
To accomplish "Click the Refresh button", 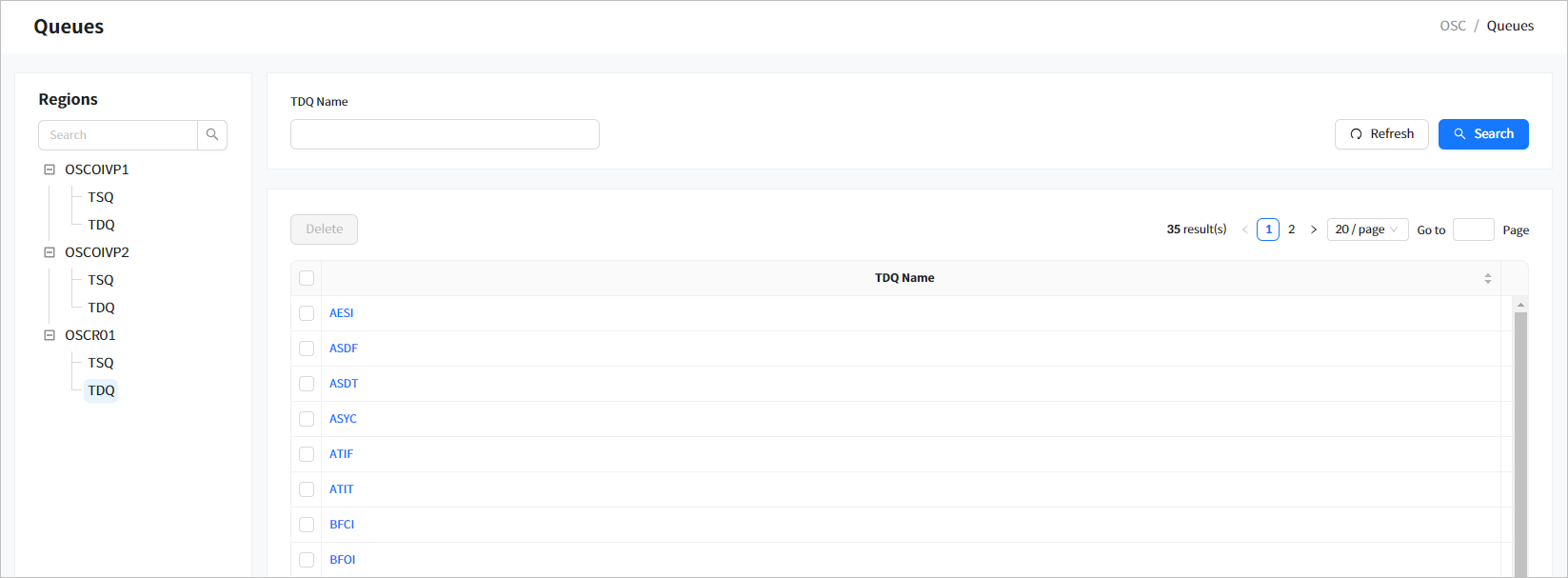I will (1380, 134).
